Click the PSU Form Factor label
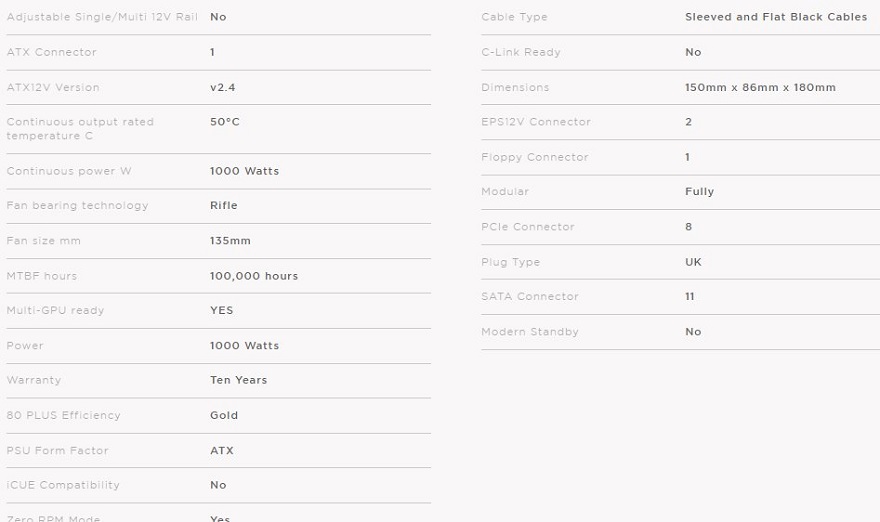The height and width of the screenshot is (522, 880). [x=57, y=451]
